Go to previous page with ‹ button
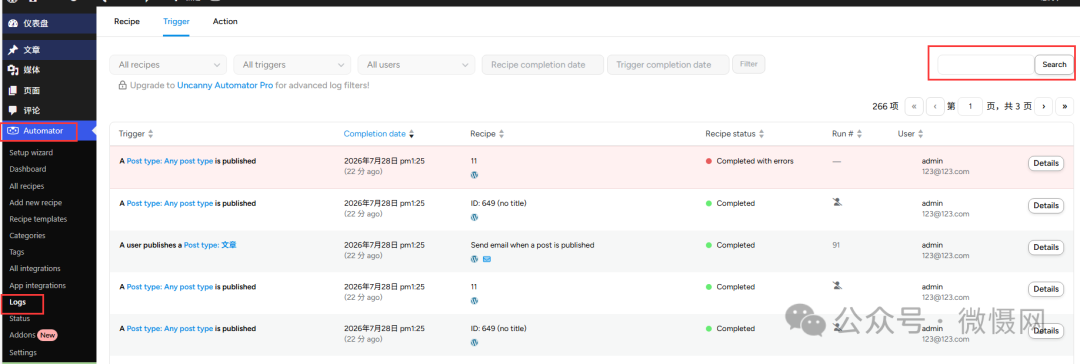The image size is (1080, 364). (935, 106)
